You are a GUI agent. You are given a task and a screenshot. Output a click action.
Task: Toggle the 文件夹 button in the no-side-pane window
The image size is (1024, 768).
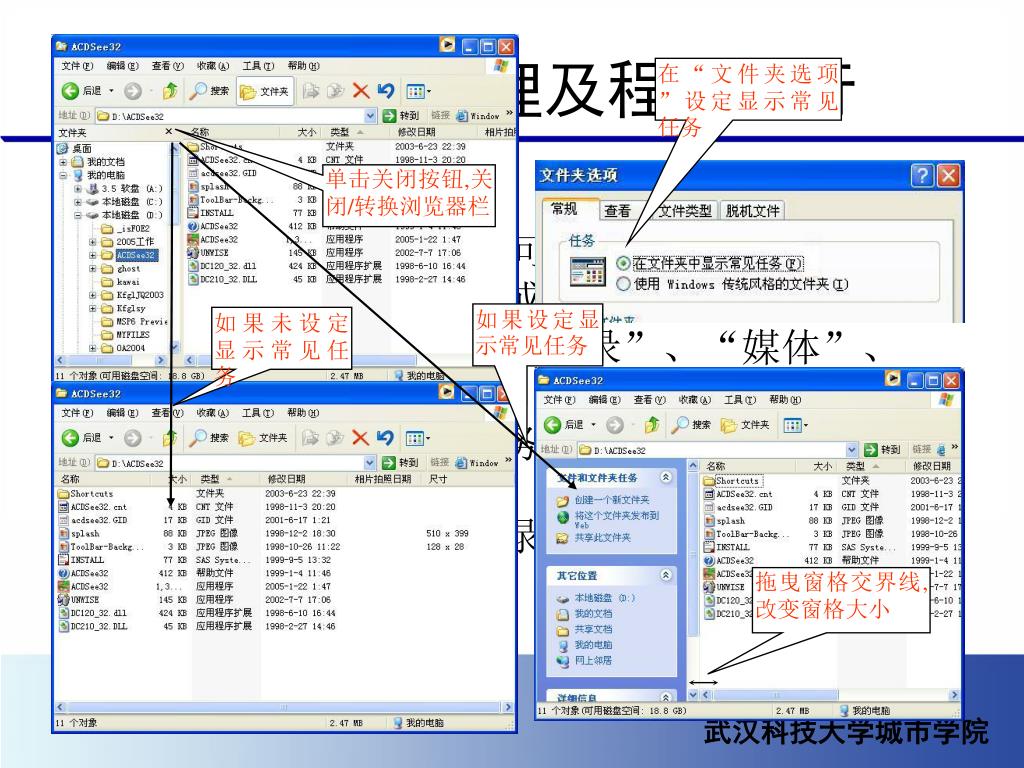pos(264,438)
